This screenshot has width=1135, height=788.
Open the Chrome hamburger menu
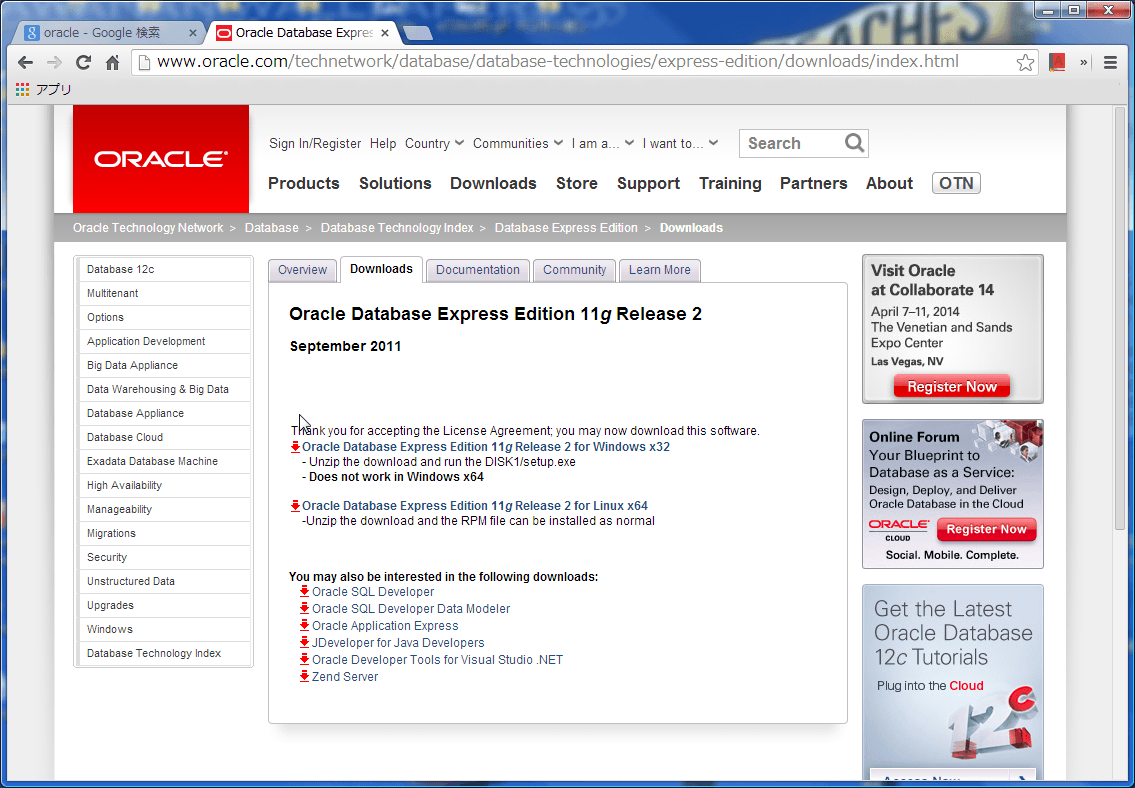1110,62
